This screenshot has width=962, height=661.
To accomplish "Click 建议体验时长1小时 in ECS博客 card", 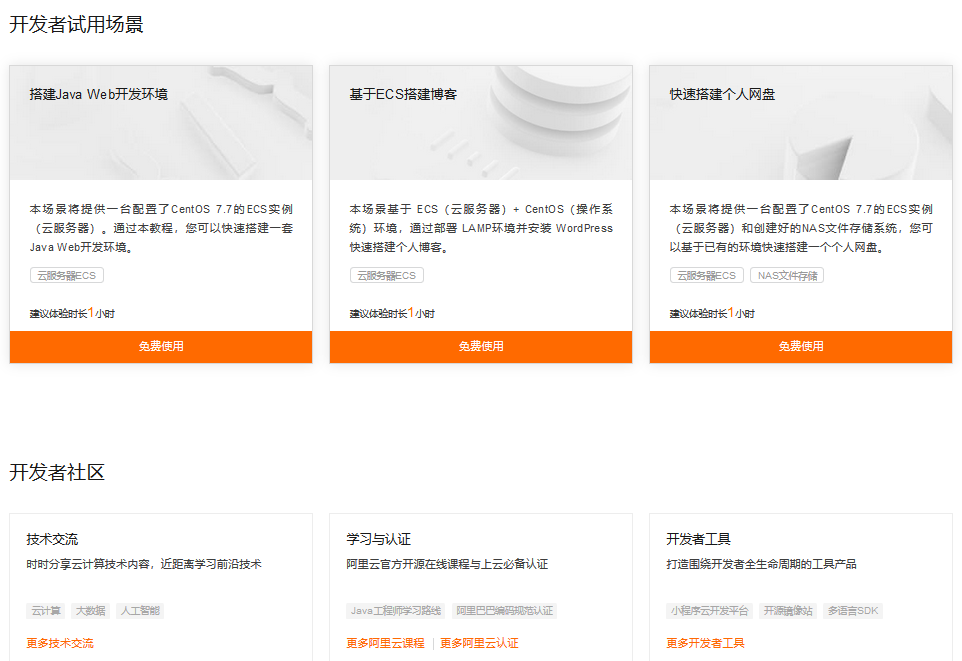I will [392, 313].
